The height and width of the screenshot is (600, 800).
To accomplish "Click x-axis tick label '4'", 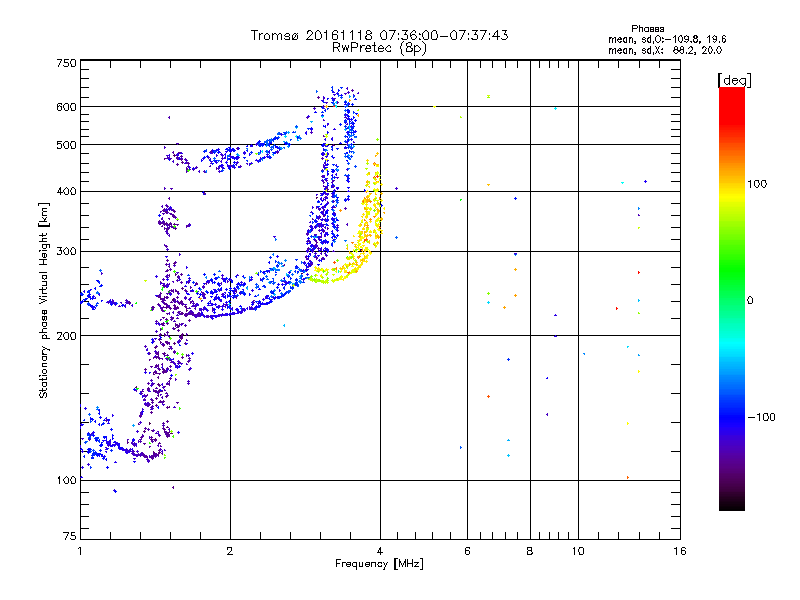I will tap(380, 551).
